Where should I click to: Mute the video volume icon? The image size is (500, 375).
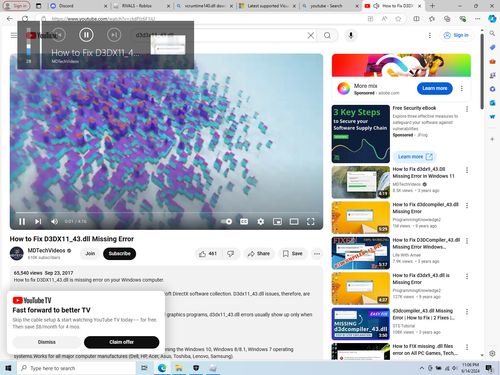click(54, 222)
